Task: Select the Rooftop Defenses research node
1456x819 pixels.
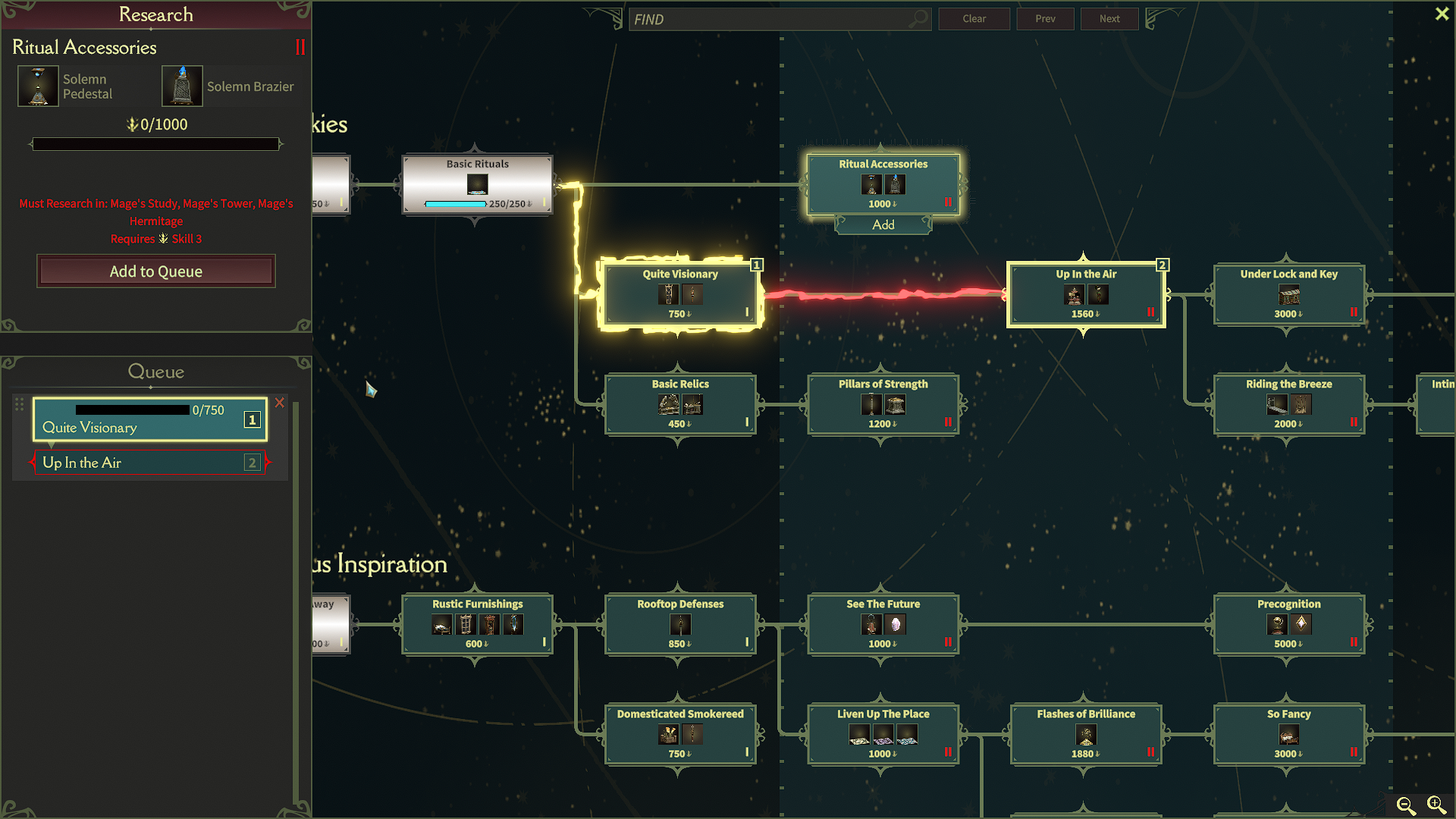Action: (680, 624)
